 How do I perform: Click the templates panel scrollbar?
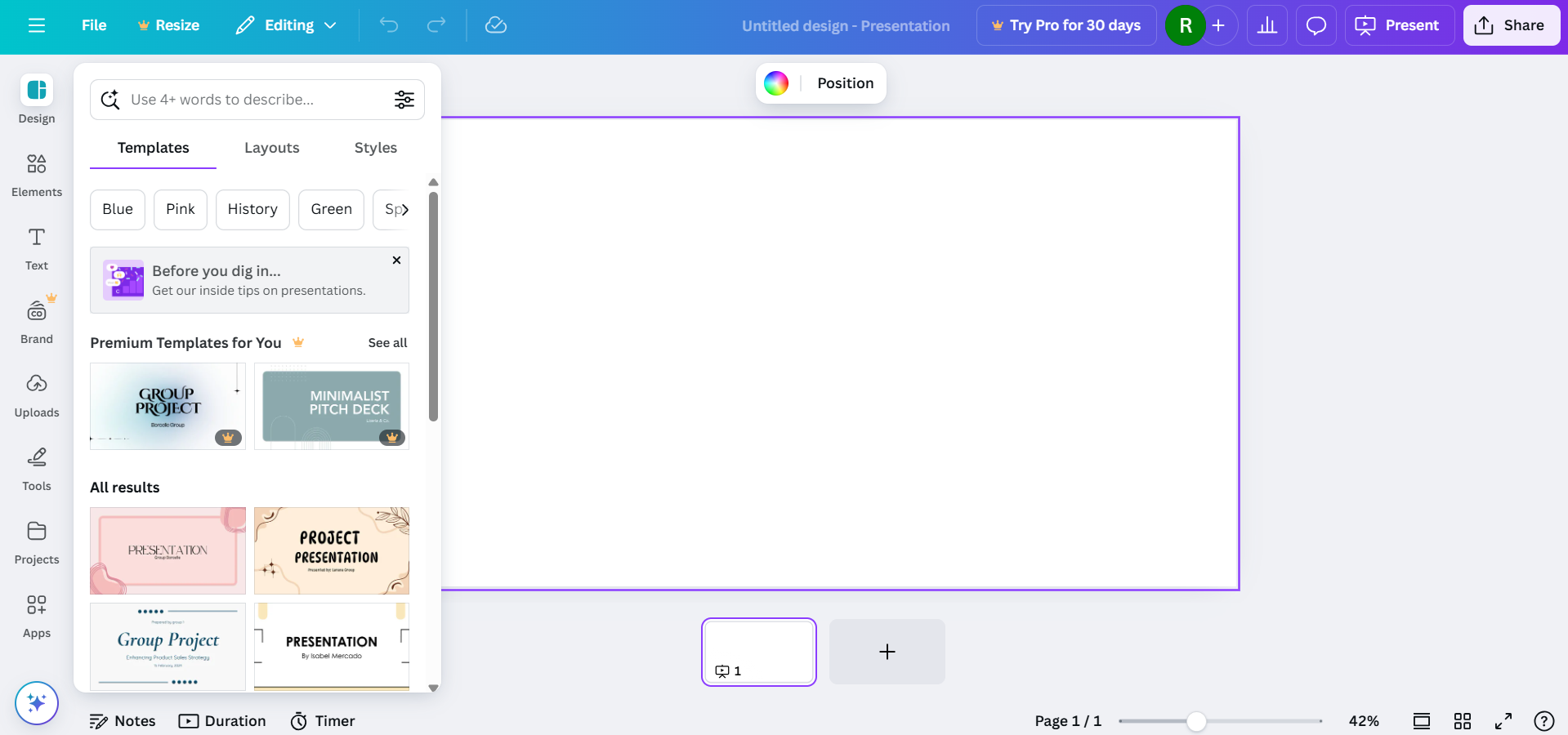433,307
